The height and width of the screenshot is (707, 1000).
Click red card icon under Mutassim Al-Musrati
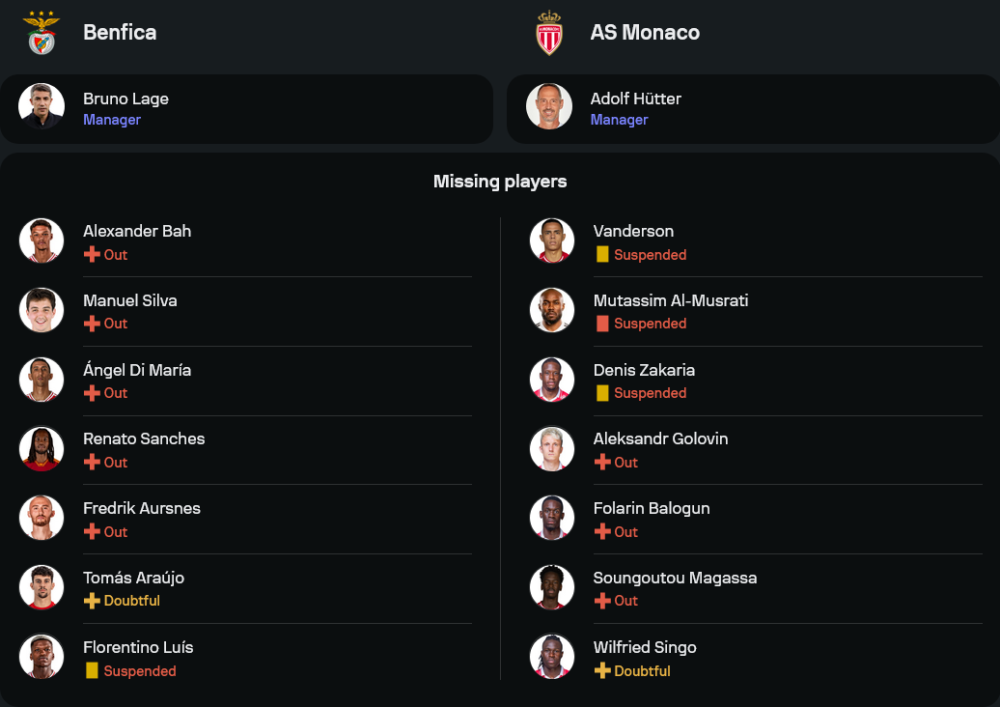(x=602, y=324)
